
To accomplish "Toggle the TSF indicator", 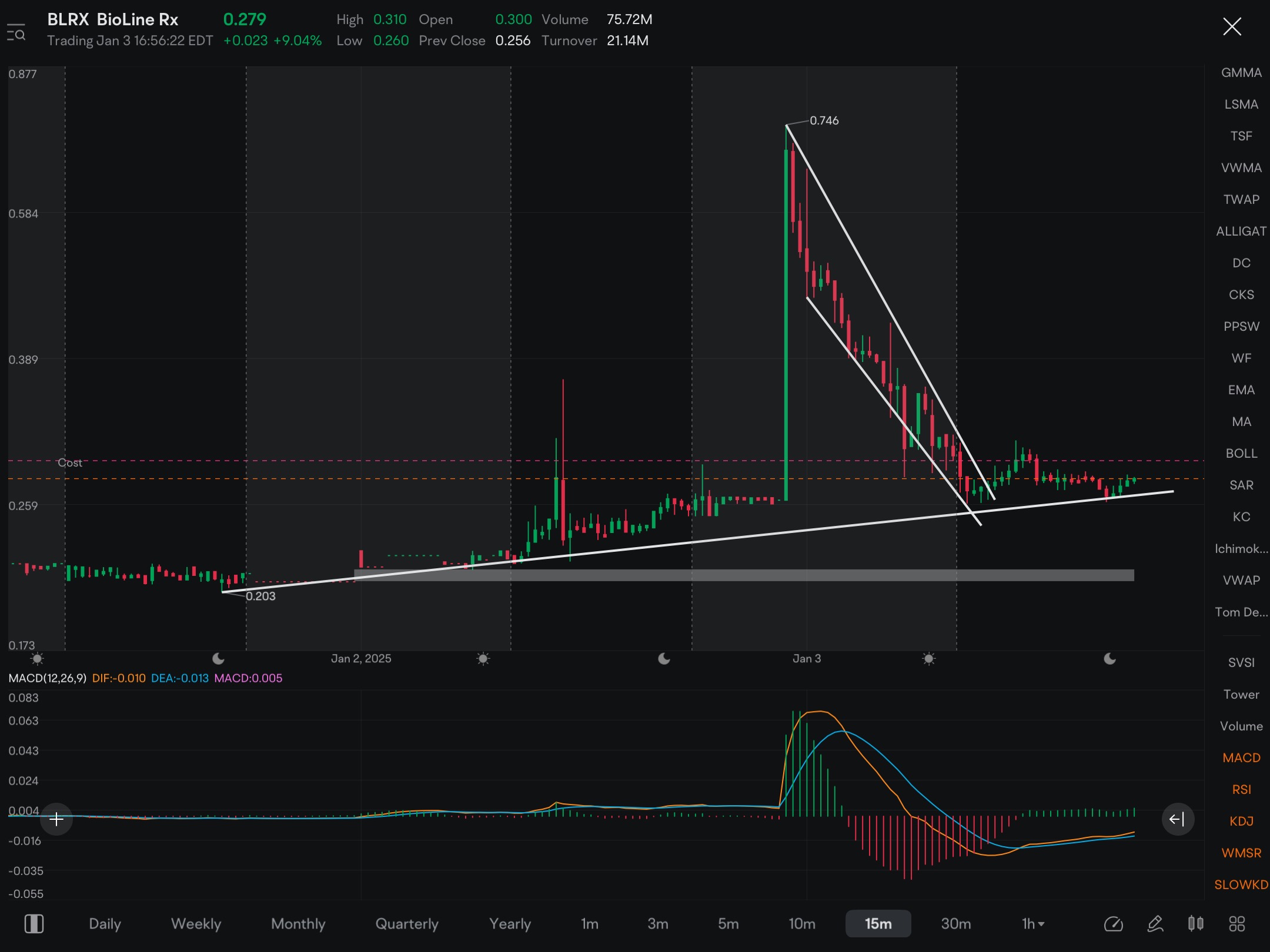I will (x=1241, y=136).
